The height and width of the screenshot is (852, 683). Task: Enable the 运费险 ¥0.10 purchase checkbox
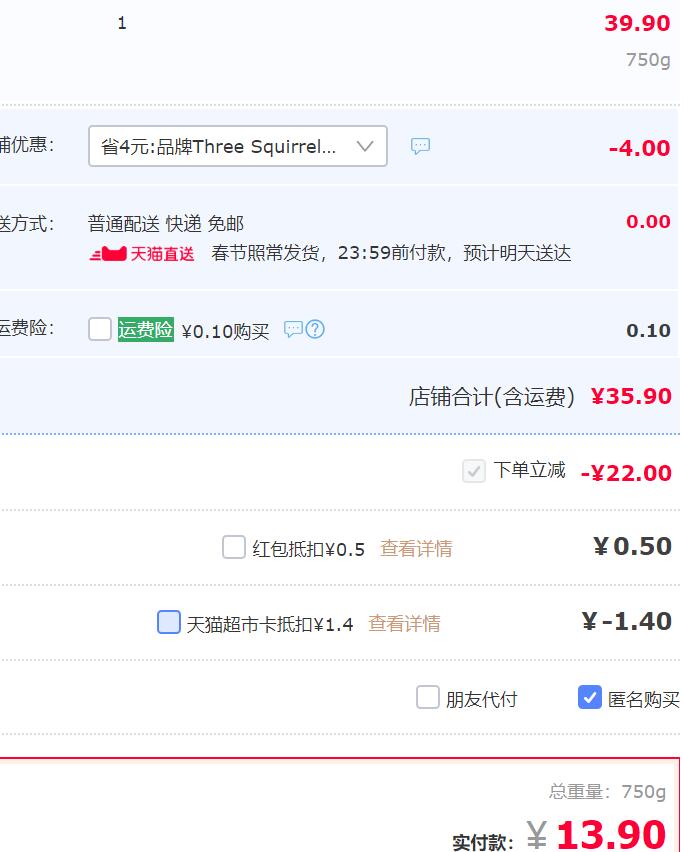point(100,329)
